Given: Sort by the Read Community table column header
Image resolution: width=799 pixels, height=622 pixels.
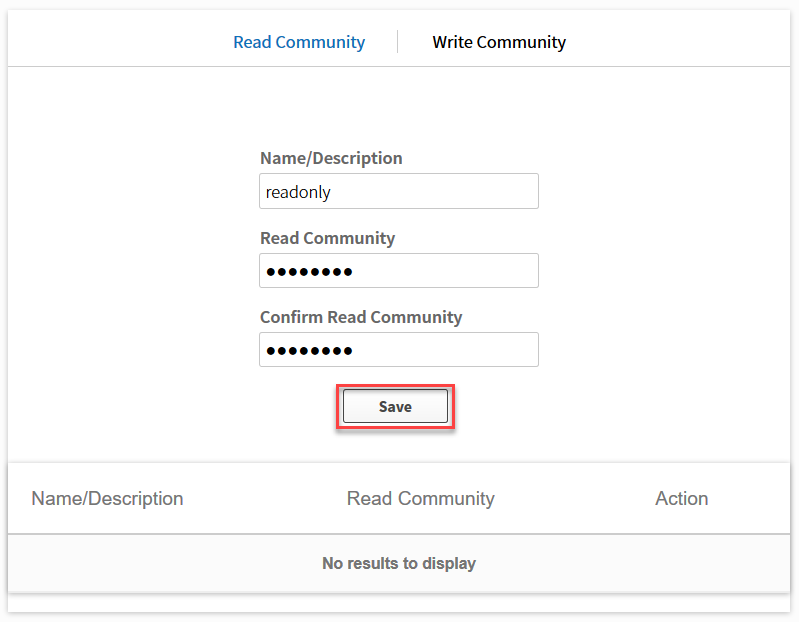Looking at the screenshot, I should click(x=421, y=499).
